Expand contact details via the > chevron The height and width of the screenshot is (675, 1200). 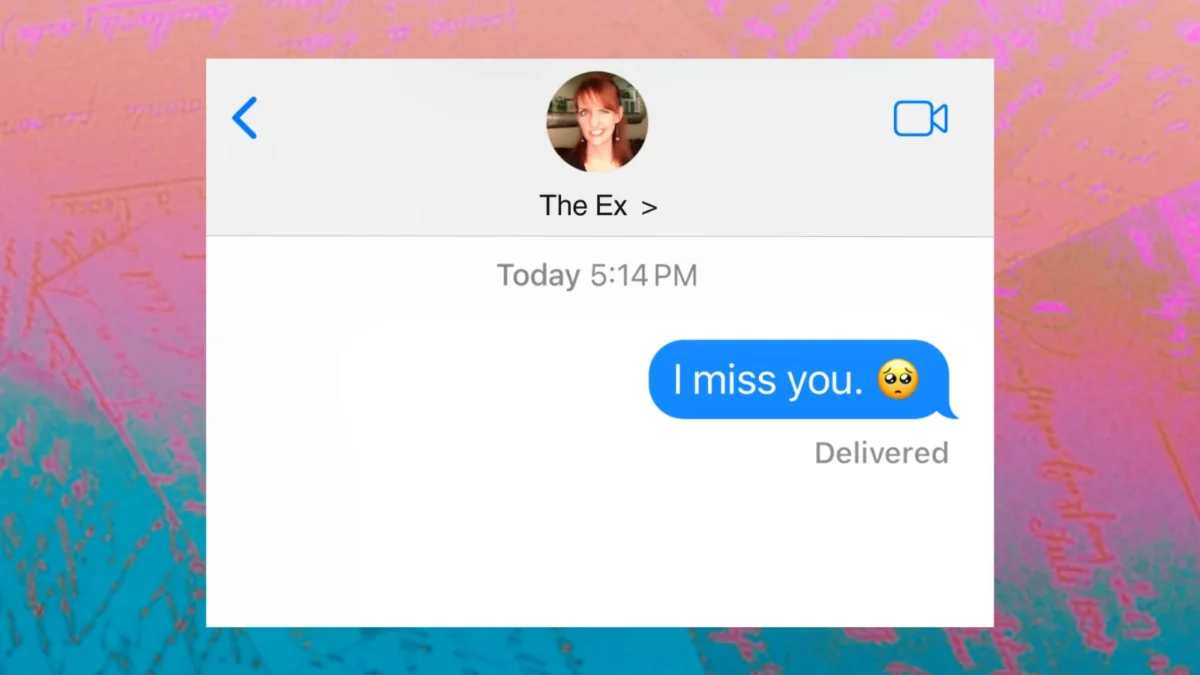(649, 207)
